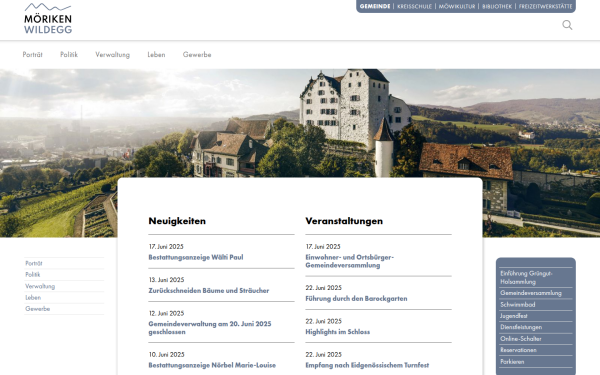The image size is (600, 375).
Task: Click the 12. Juni 2025 news date
Action: pos(166,313)
